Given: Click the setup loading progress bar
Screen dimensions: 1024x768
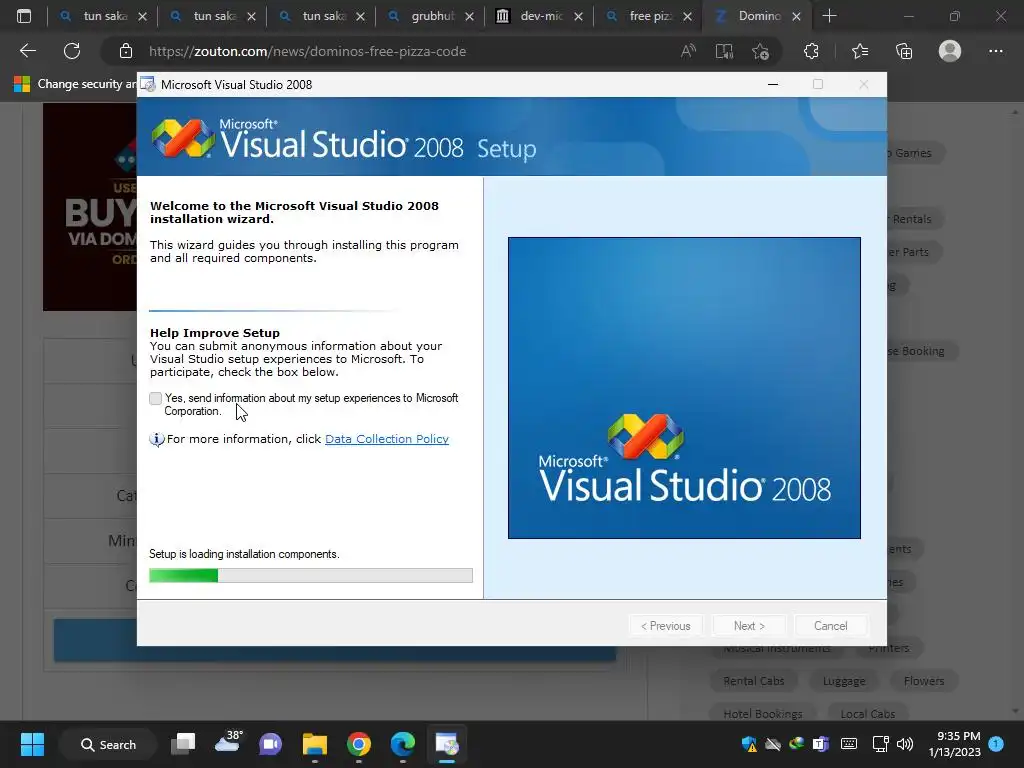Looking at the screenshot, I should click(x=311, y=575).
